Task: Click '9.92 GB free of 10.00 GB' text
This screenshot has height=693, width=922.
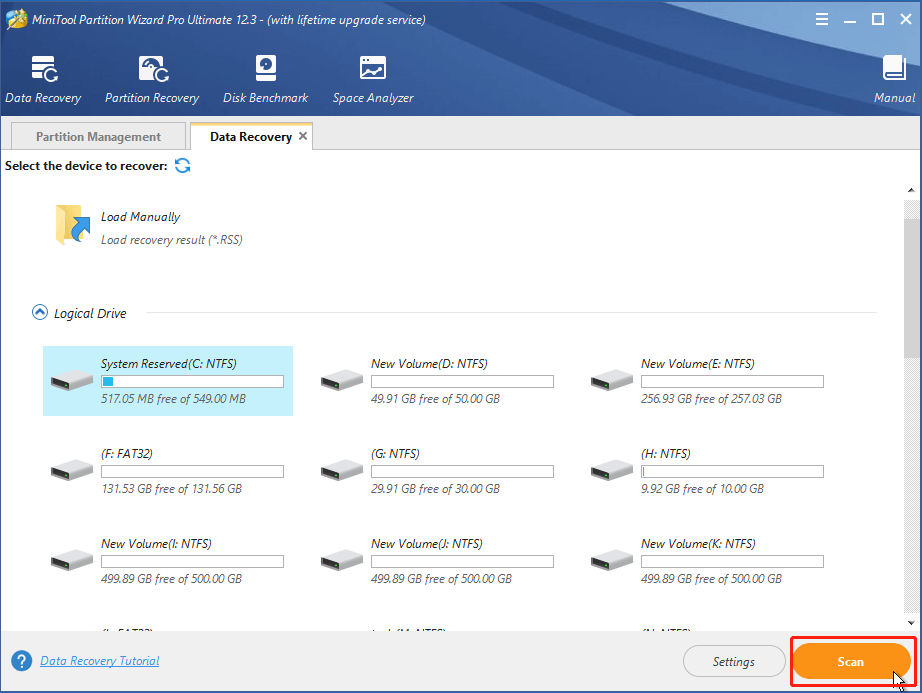Action: point(702,488)
